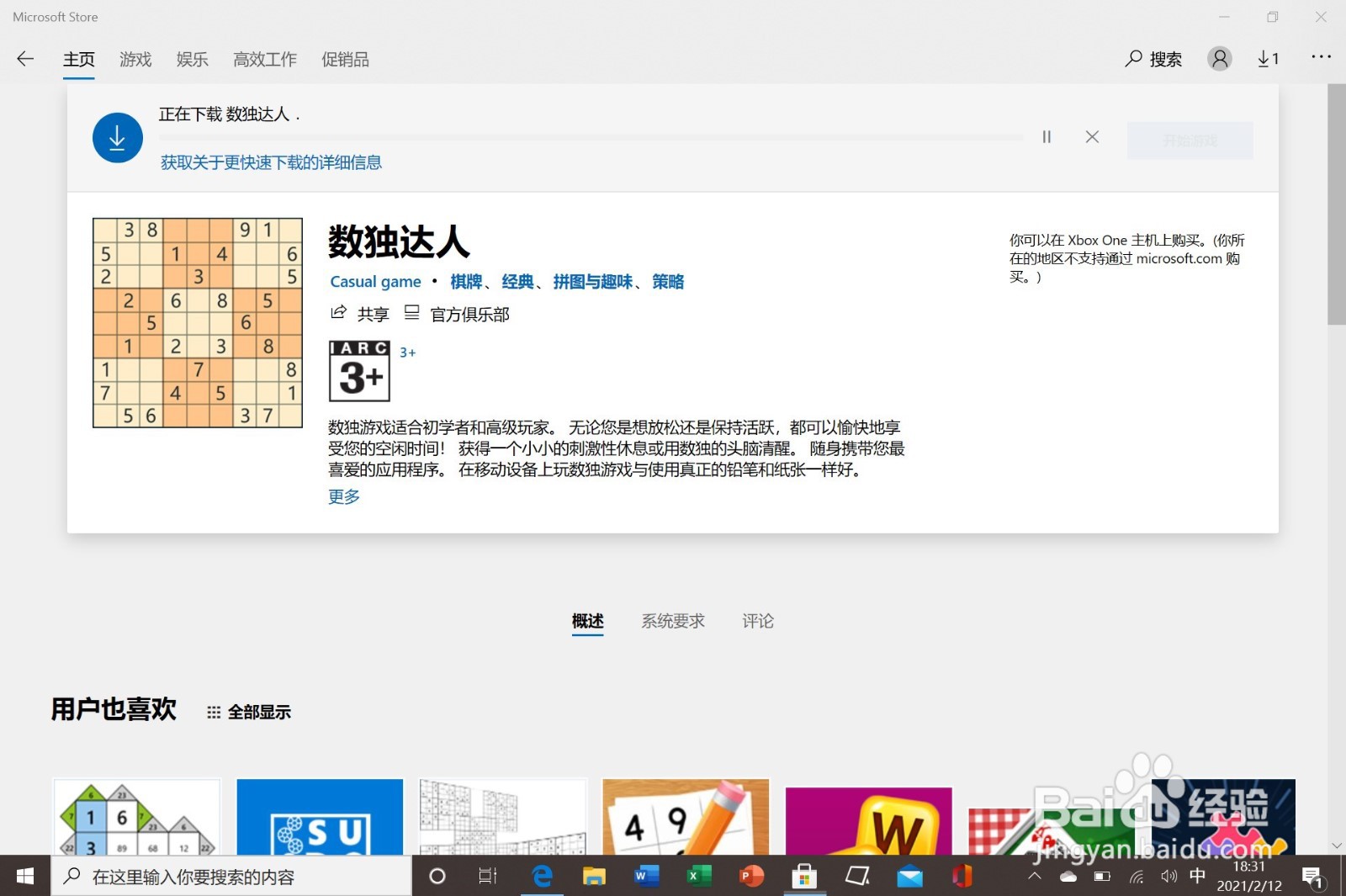Go back with the back arrow
1346x896 pixels.
25,59
